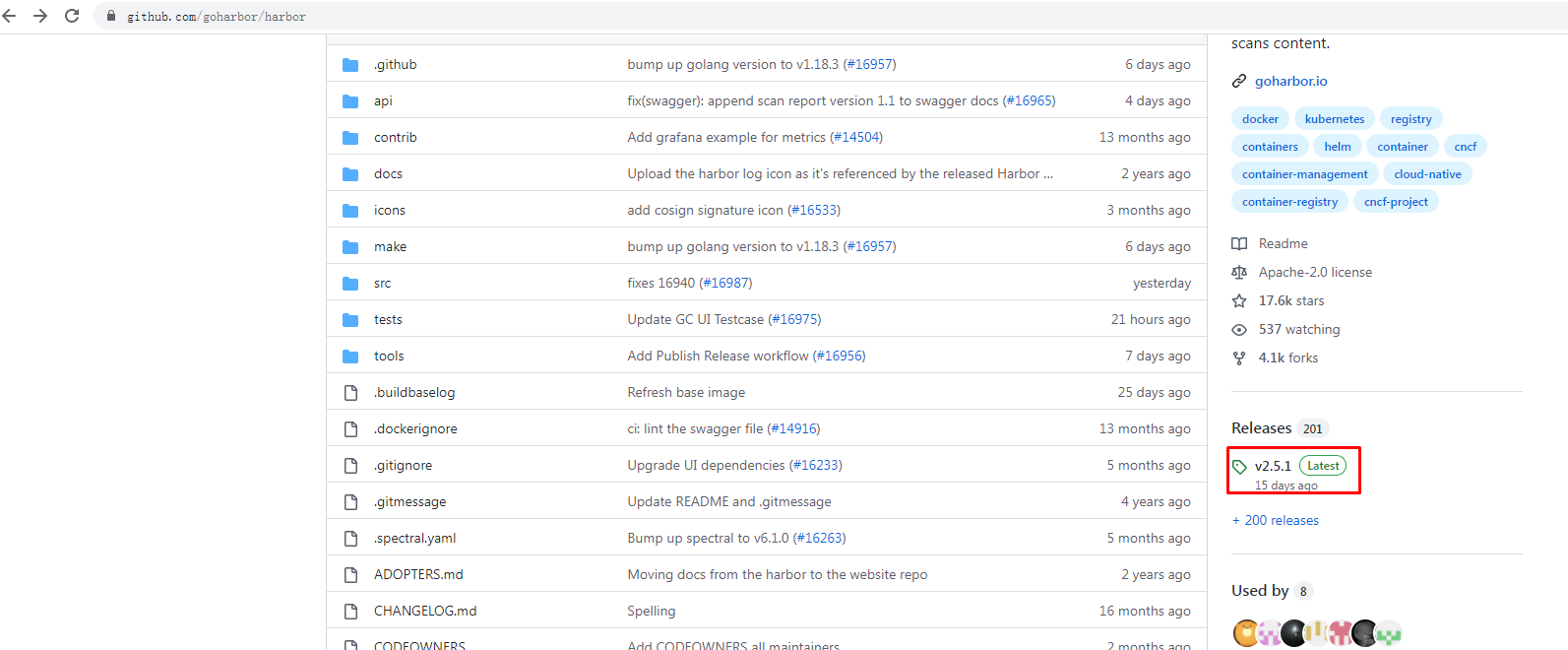Click the fork icon beside 4.1k forks
Image resolution: width=1568 pixels, height=650 pixels.
coord(1239,358)
